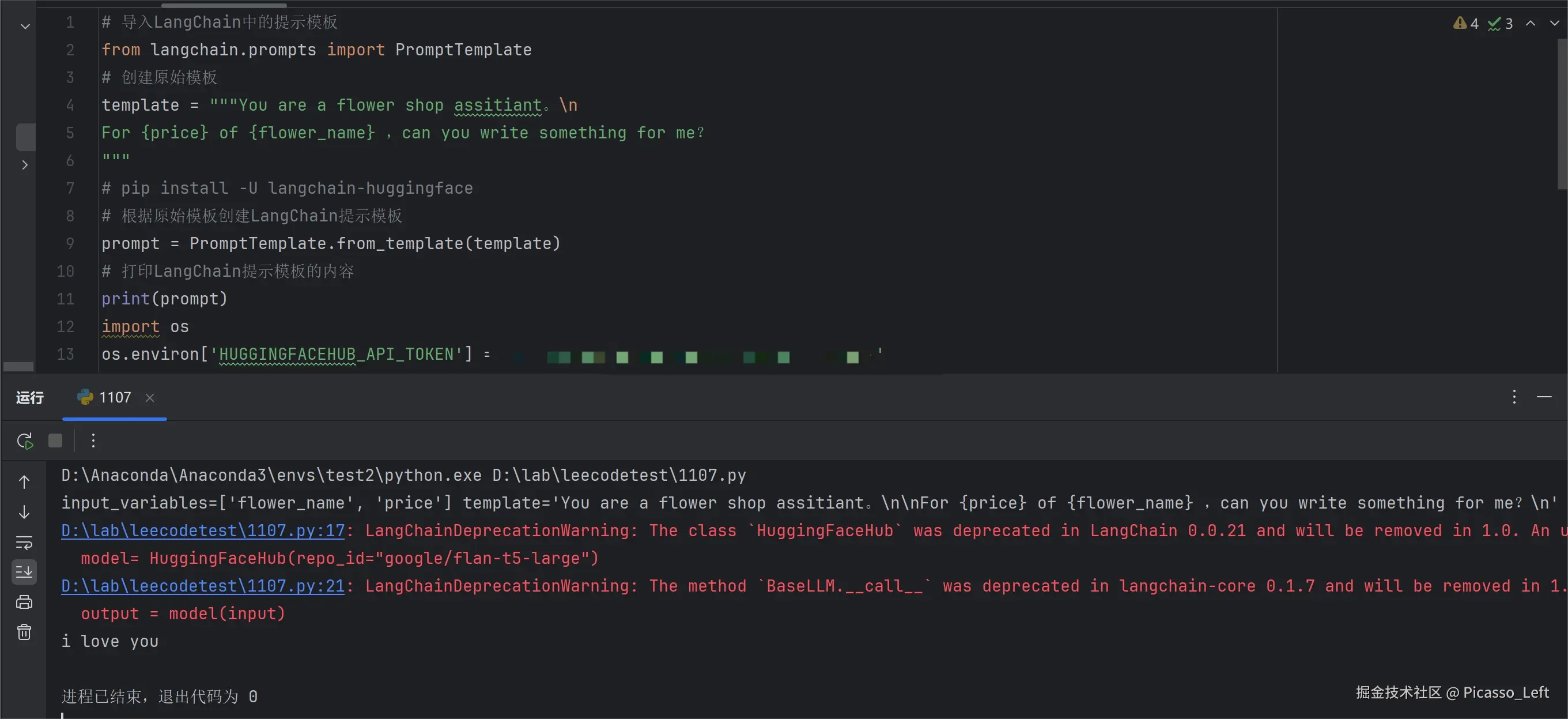Viewport: 1568px width, 719px height.
Task: Expand the right-pointing chevron in gutter
Action: coord(25,165)
